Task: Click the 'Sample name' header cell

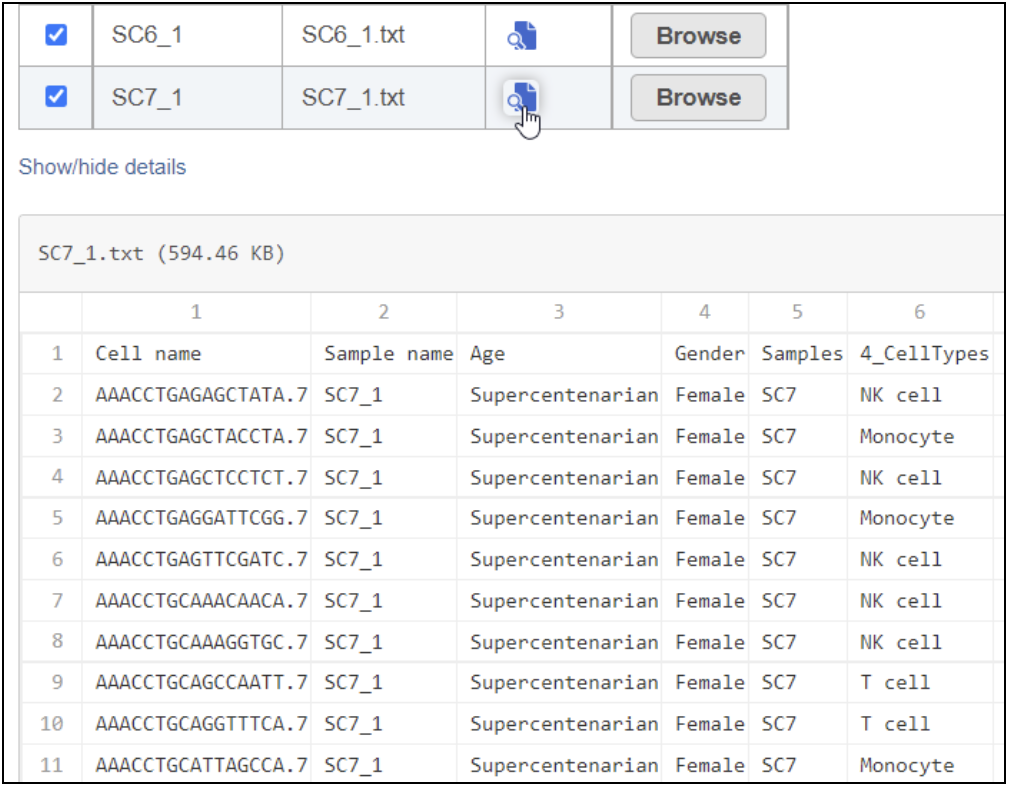Action: pyautogui.click(x=388, y=353)
